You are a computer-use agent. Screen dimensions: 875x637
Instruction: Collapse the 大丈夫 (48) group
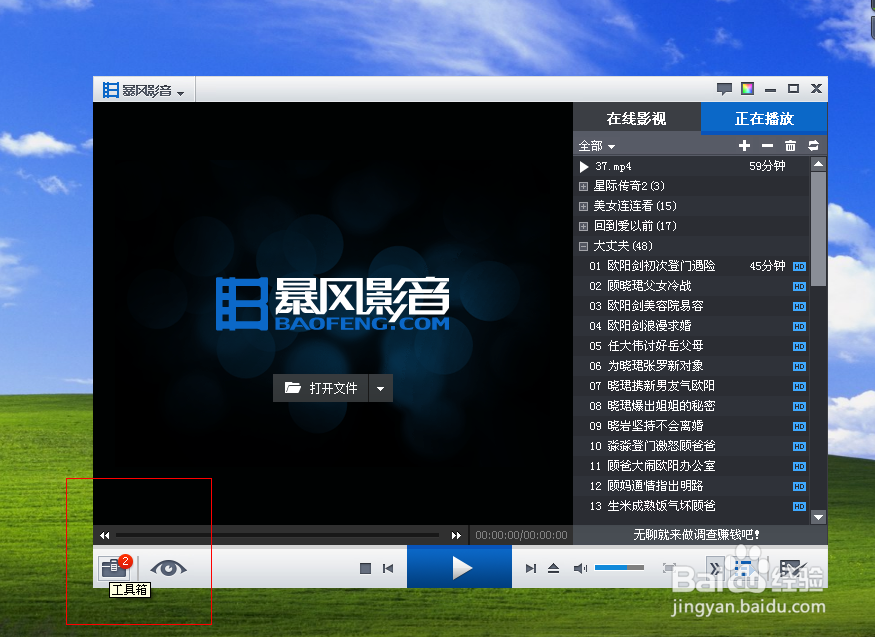pyautogui.click(x=583, y=246)
